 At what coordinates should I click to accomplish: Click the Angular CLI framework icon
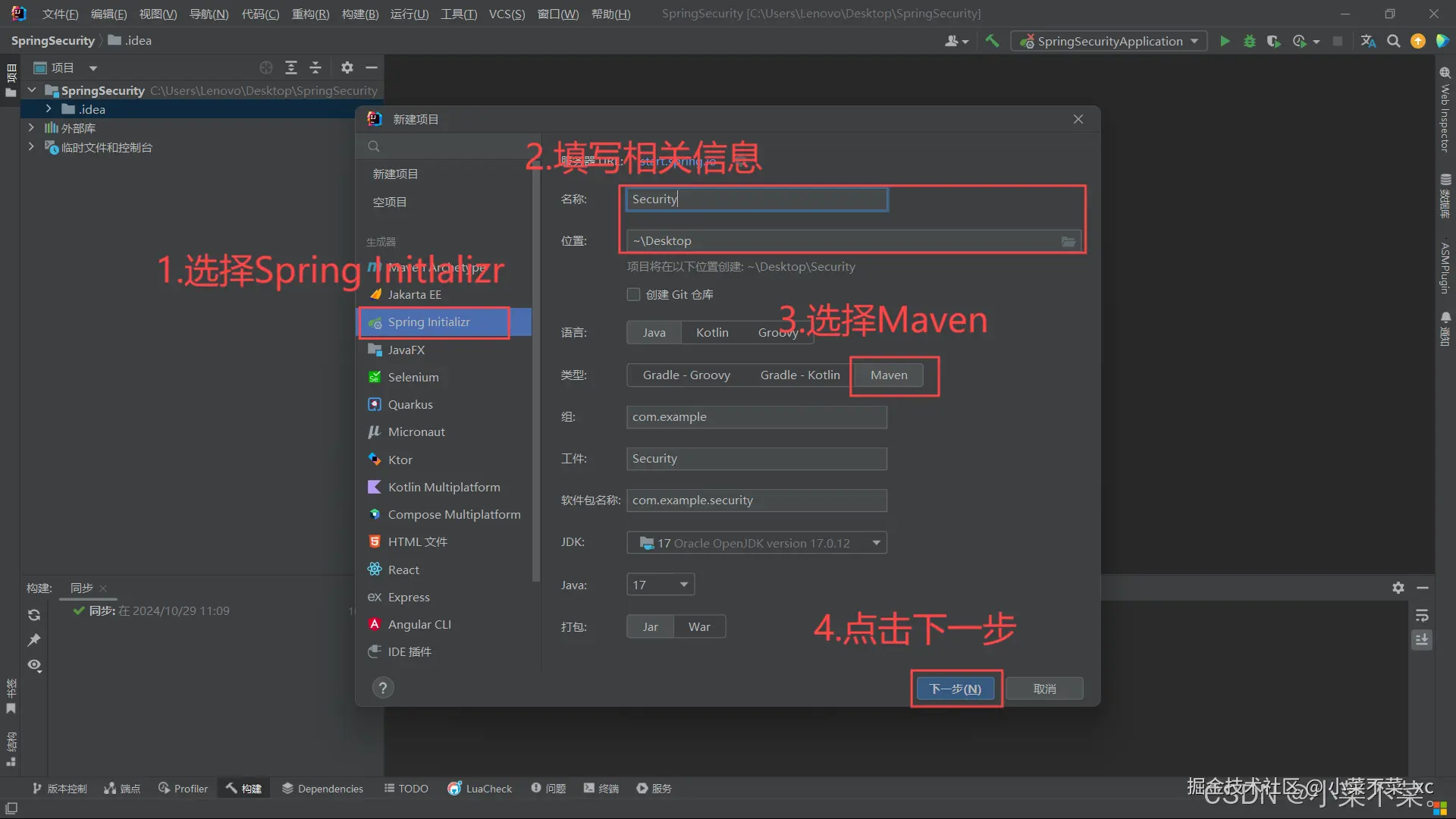[375, 623]
